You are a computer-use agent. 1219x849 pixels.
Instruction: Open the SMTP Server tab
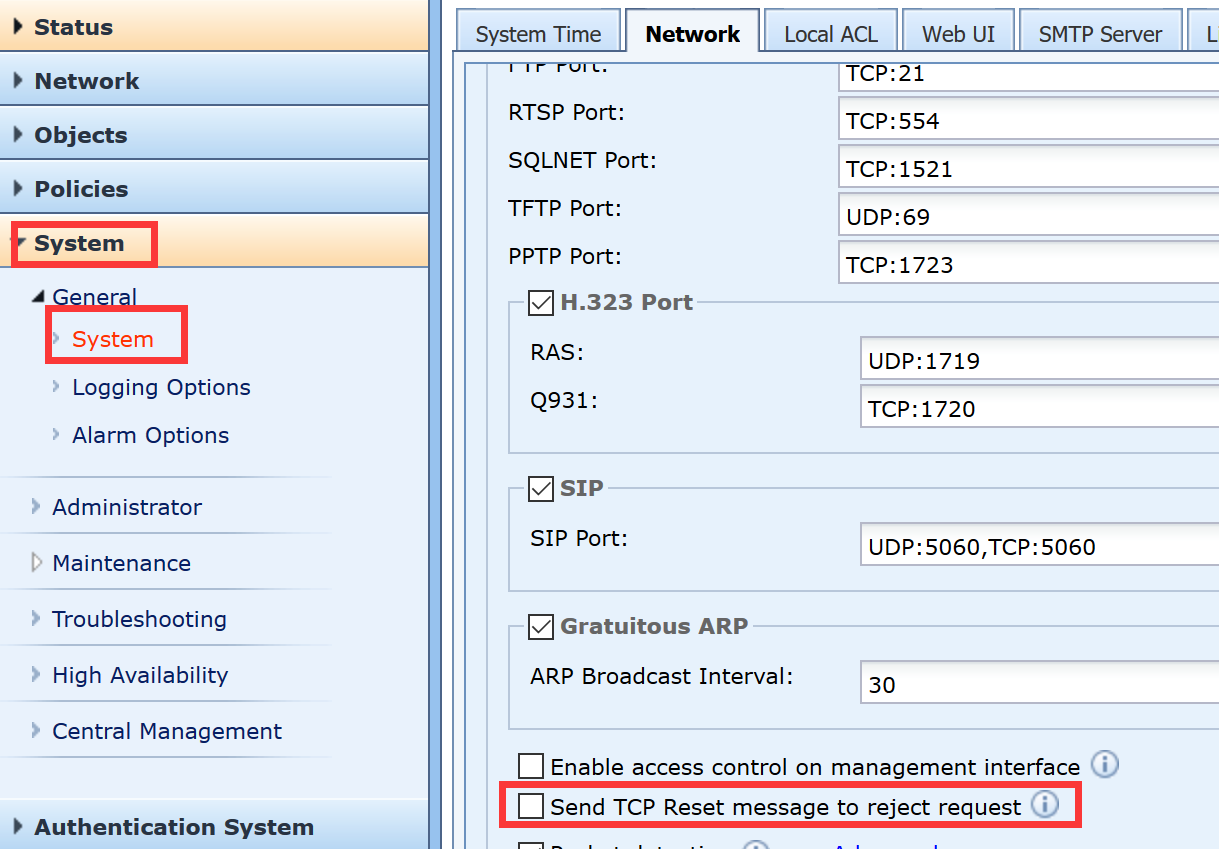click(1100, 34)
